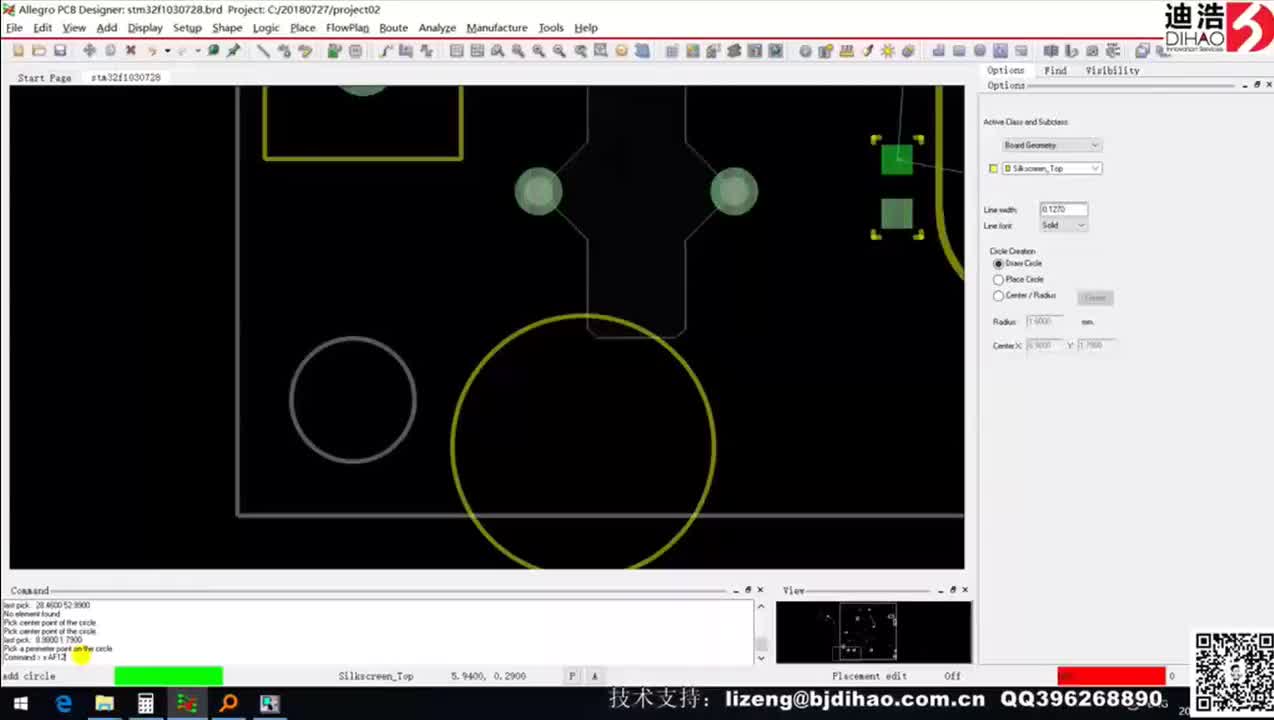
Task: Click the red DRC status box
Action: coord(1111,676)
